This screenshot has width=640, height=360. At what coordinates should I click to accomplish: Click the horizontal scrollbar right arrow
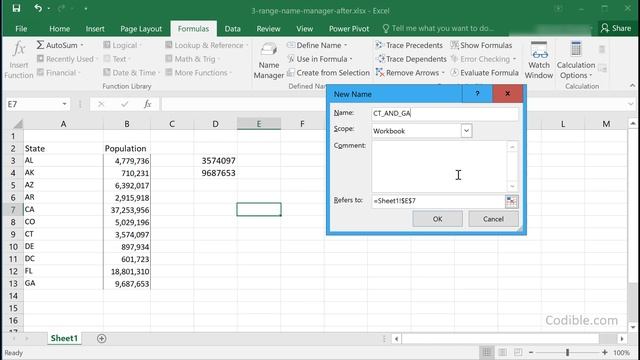point(622,339)
